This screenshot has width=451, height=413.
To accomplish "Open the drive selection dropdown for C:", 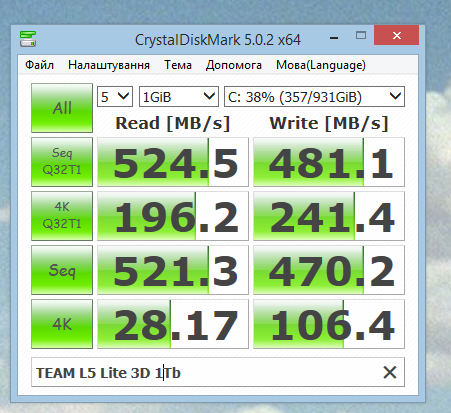I will pyautogui.click(x=314, y=97).
